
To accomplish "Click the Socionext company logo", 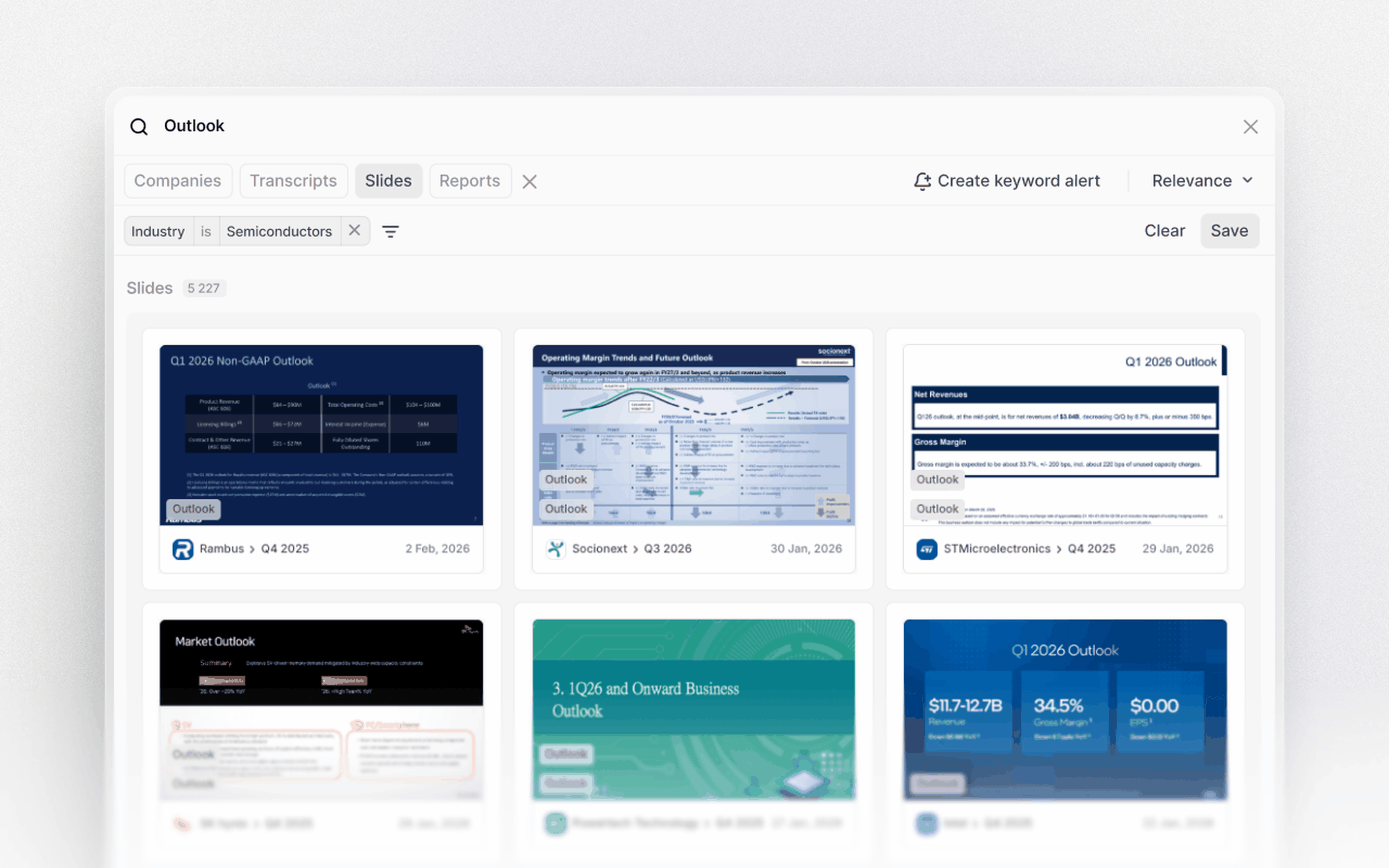I will (x=555, y=549).
